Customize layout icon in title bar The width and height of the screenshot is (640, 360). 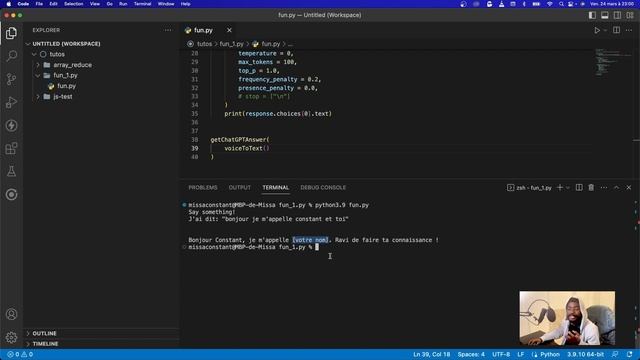coord(630,15)
